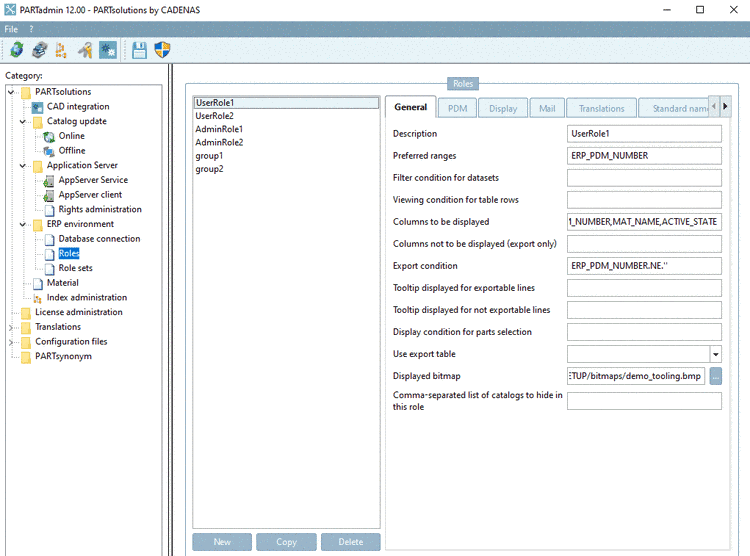Click the globe refresh toolbar icon

[x=17, y=50]
